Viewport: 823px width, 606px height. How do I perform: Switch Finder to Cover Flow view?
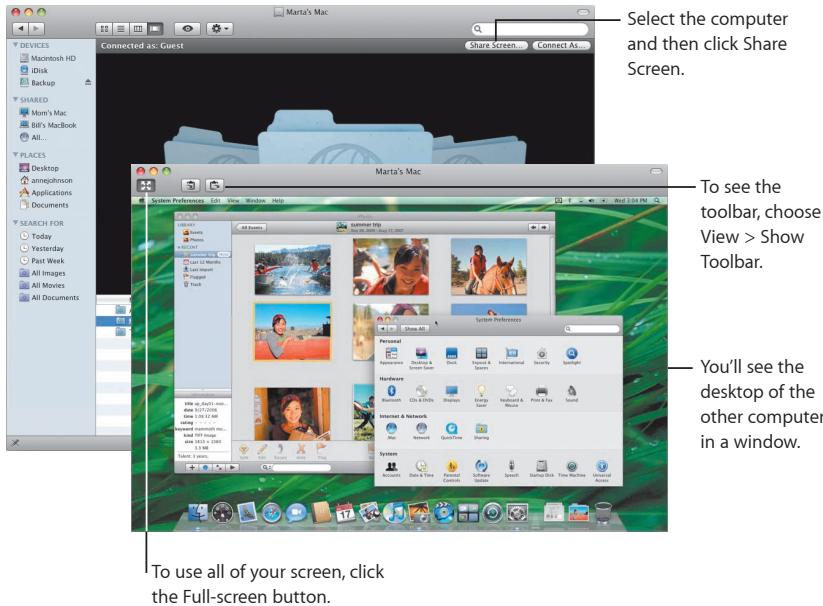[x=155, y=29]
